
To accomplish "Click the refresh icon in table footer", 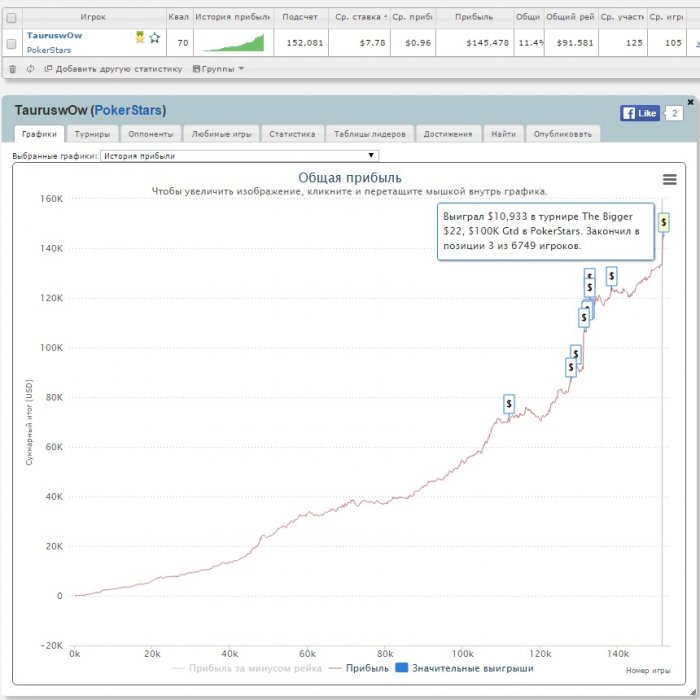I will [x=30, y=69].
